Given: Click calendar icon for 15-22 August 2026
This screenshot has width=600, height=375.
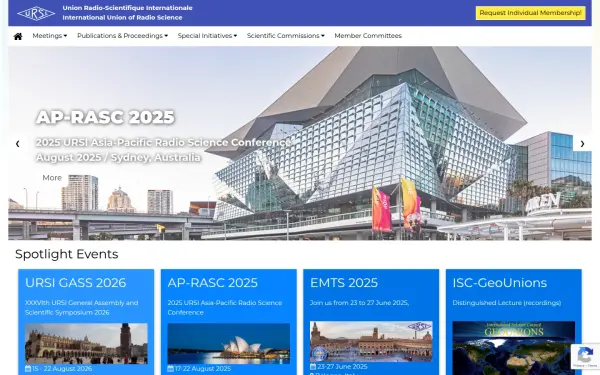Looking at the screenshot, I should (x=28, y=368).
